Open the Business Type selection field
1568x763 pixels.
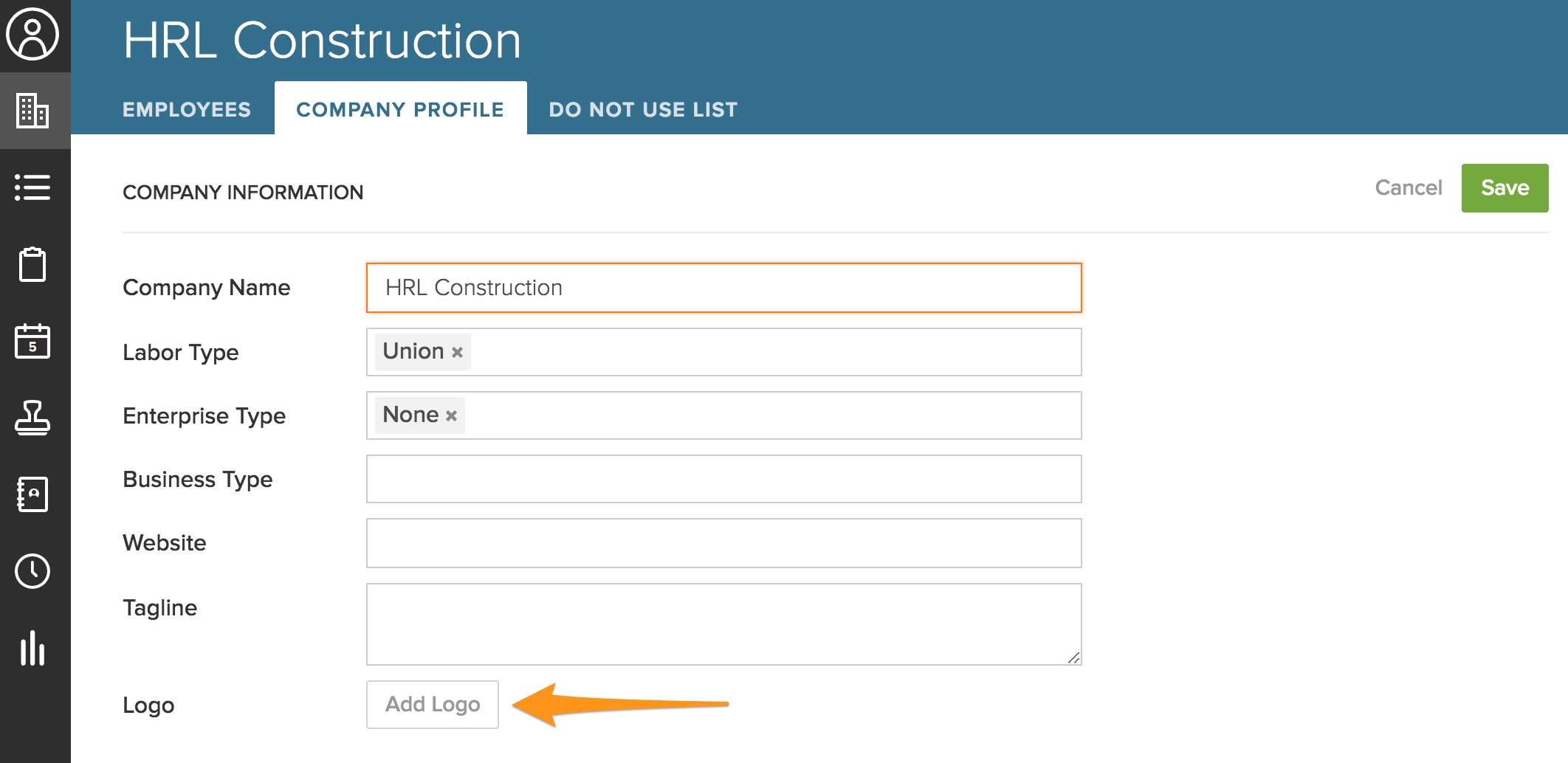(723, 479)
